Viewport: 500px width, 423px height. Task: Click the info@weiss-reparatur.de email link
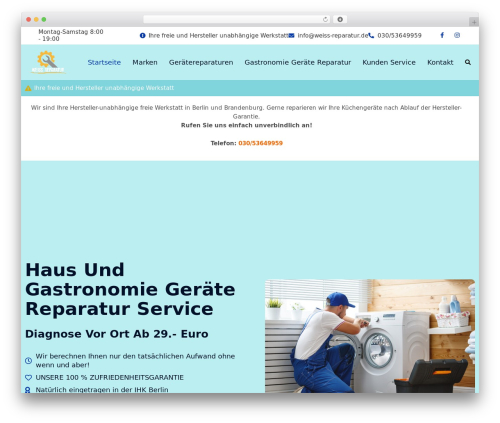(x=333, y=35)
